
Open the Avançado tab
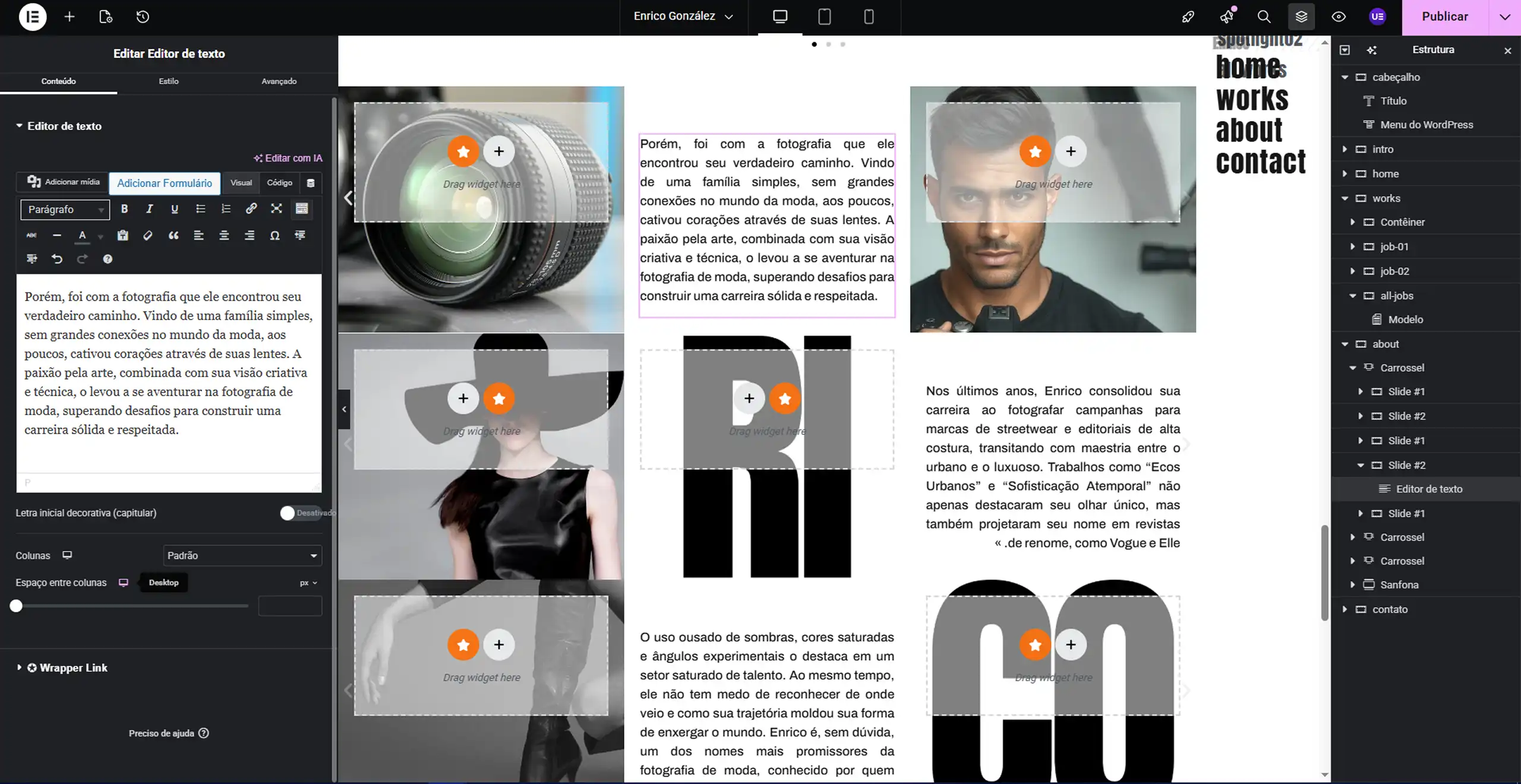click(x=279, y=81)
